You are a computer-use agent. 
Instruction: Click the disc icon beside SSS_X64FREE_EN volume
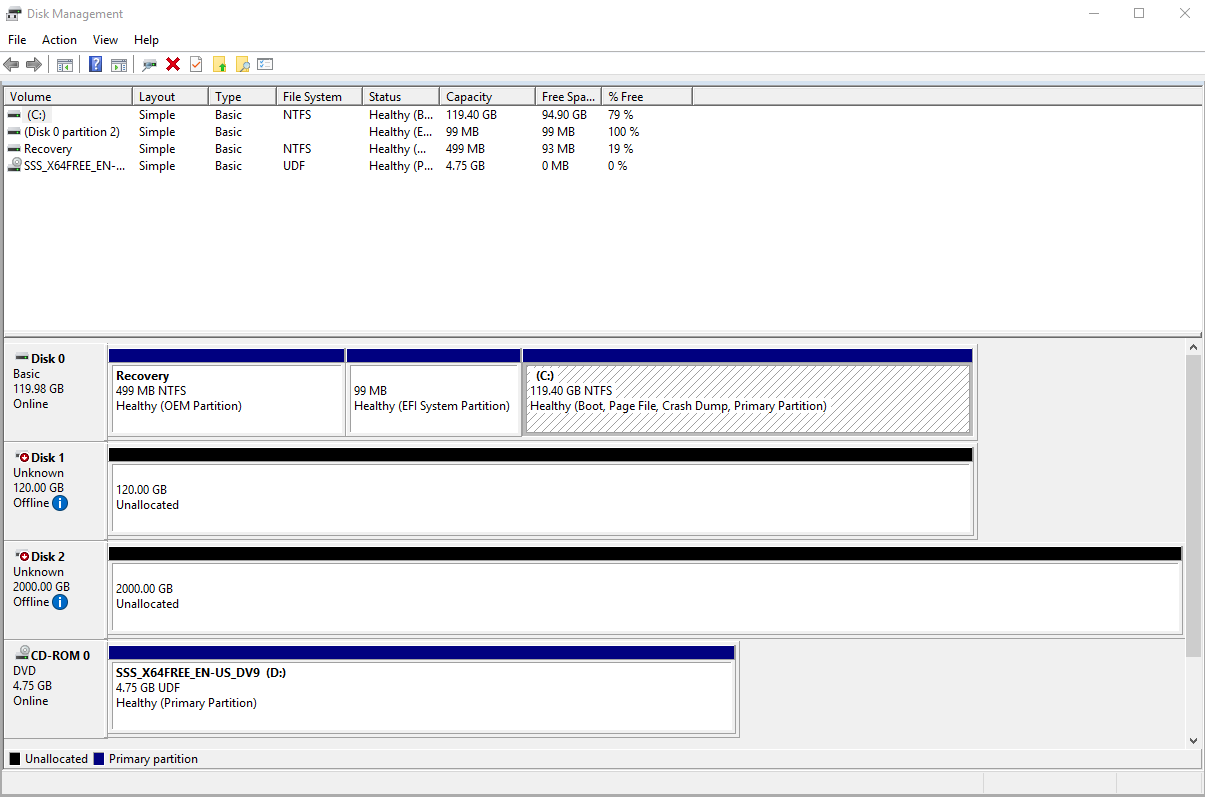(x=14, y=166)
